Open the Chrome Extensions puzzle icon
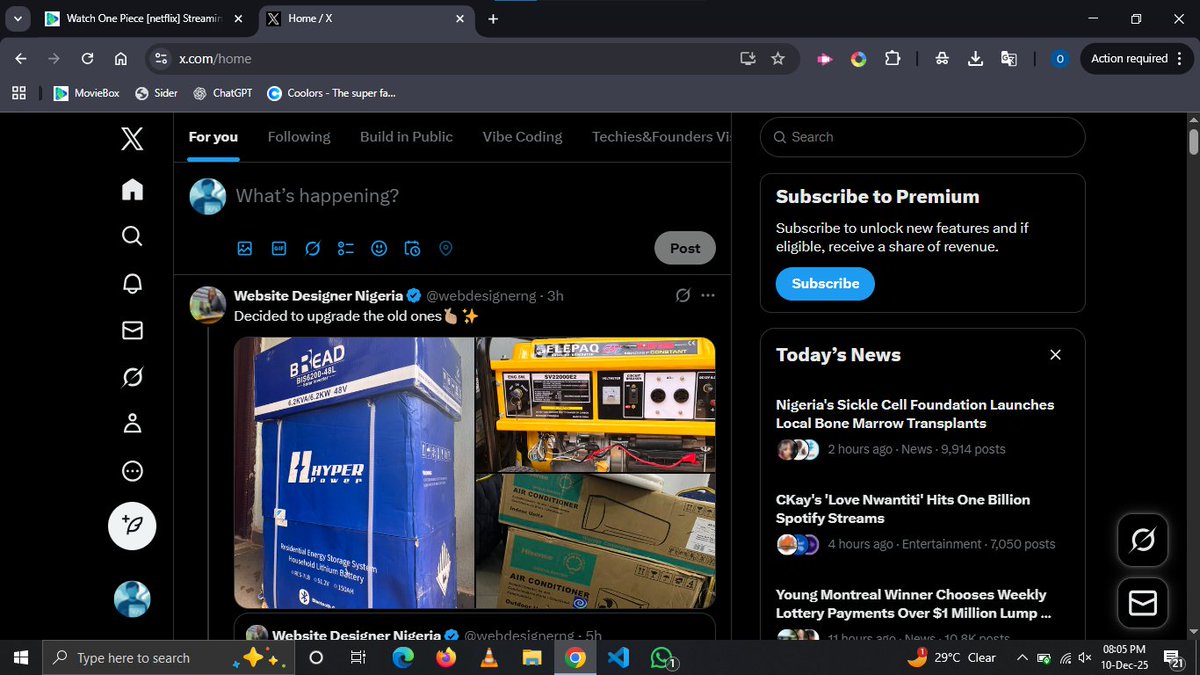 point(892,59)
